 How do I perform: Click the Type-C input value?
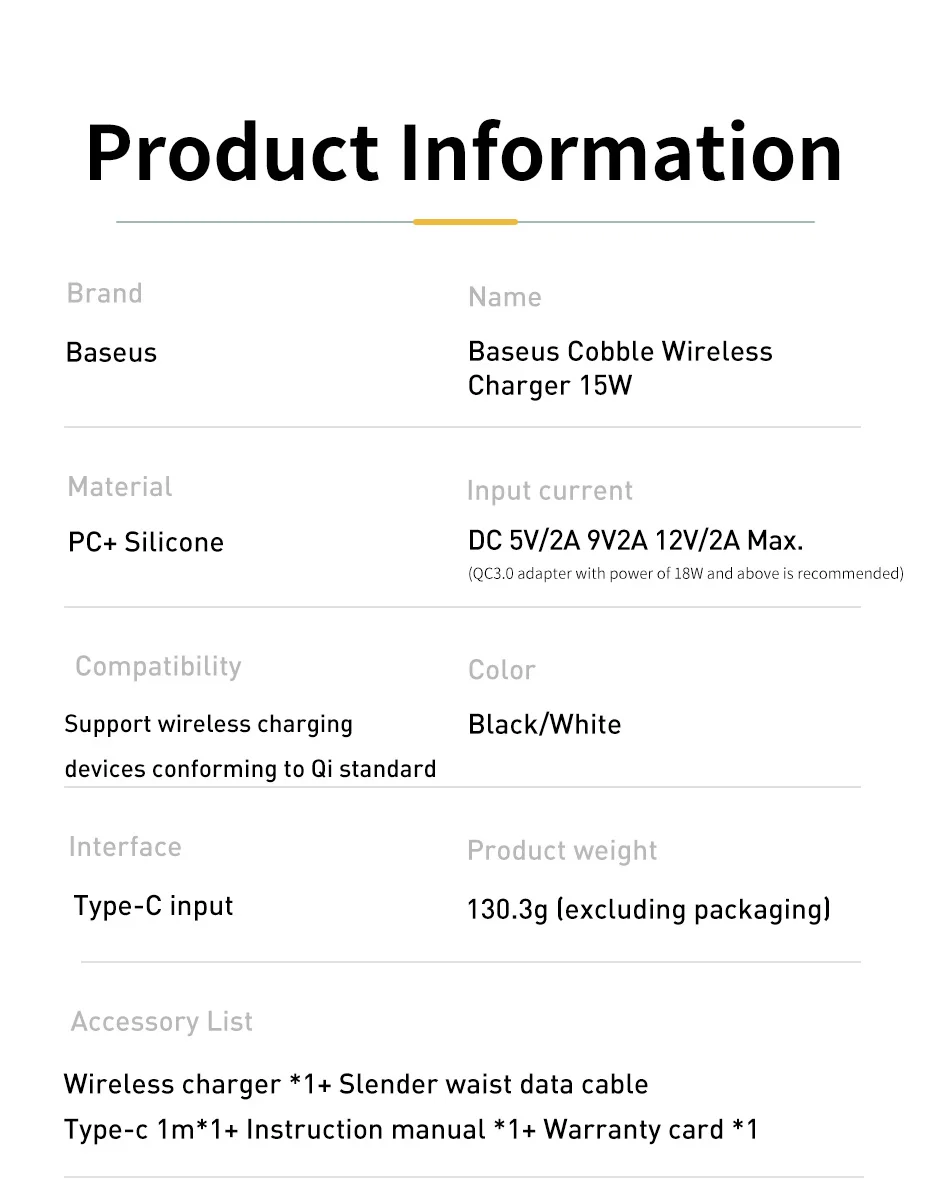click(x=153, y=906)
